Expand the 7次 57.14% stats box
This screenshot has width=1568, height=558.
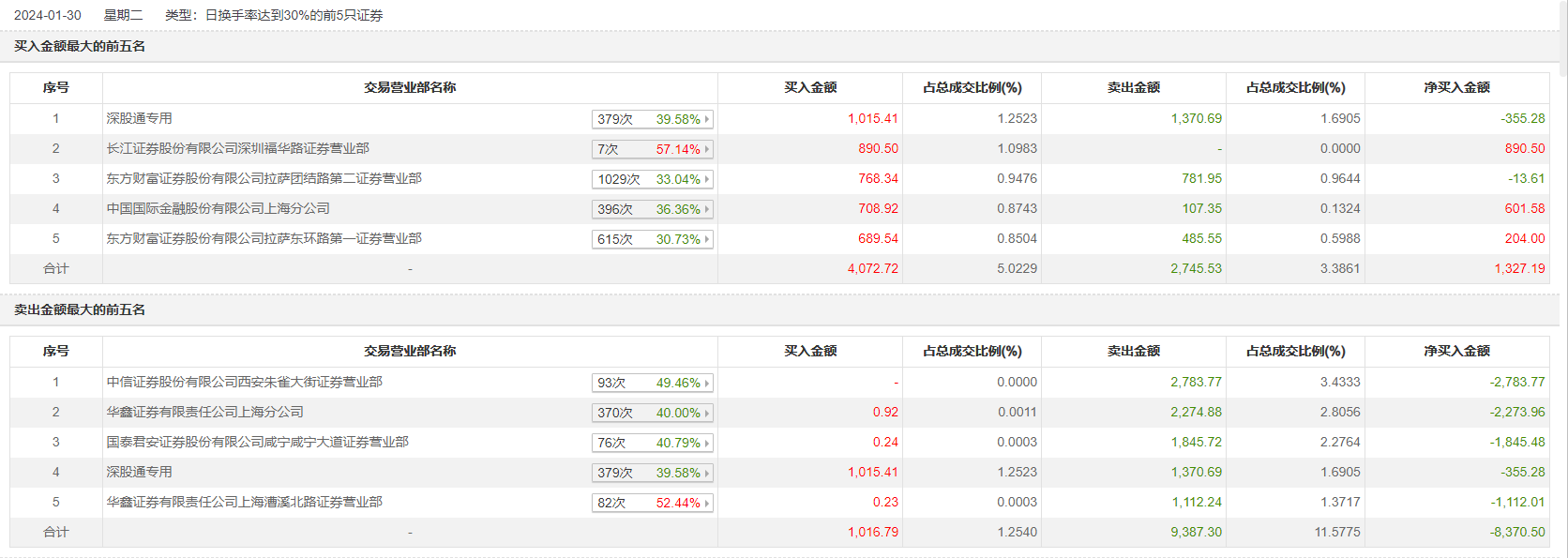tap(653, 149)
